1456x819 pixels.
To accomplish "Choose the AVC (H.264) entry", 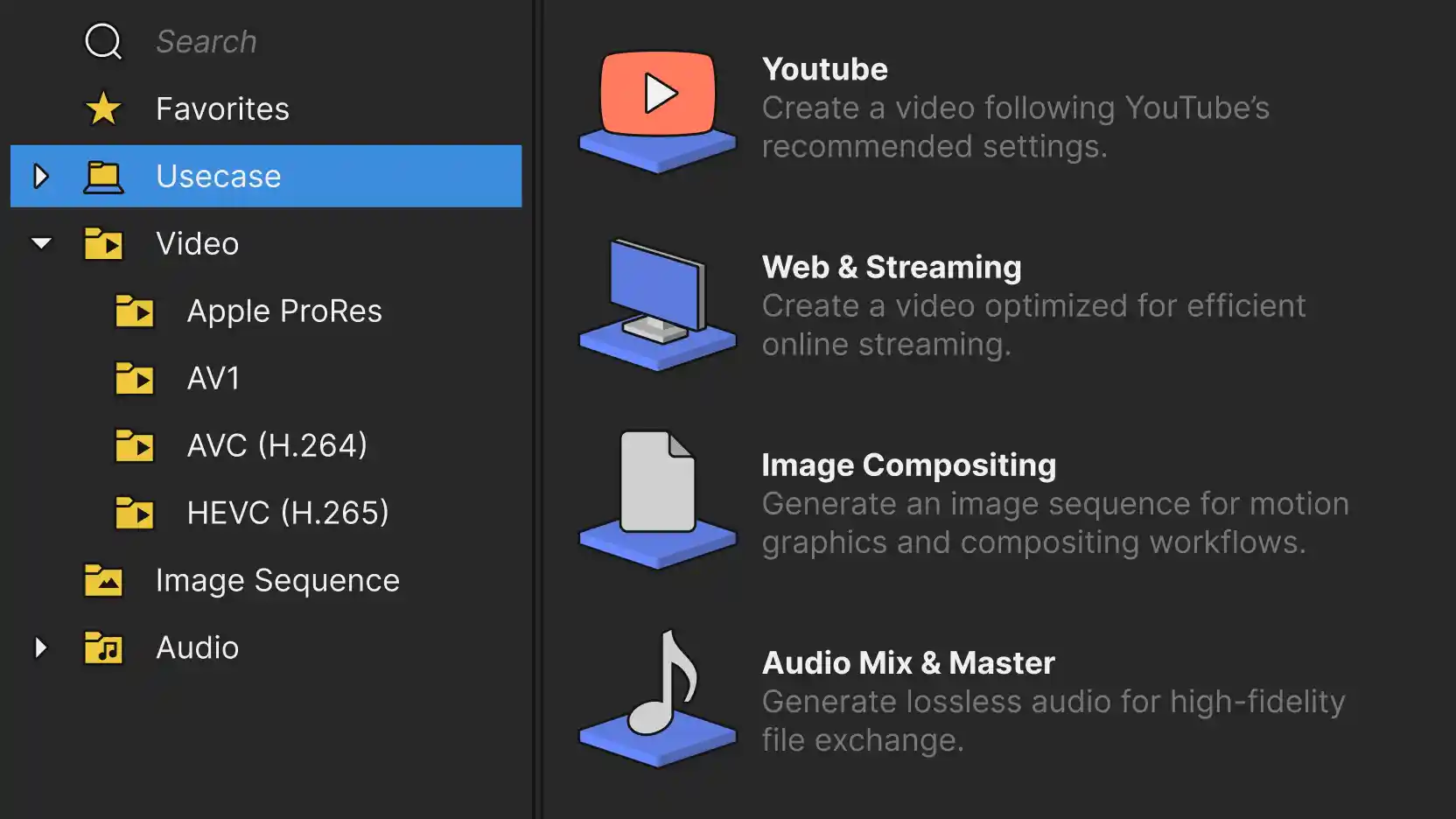I will point(277,445).
